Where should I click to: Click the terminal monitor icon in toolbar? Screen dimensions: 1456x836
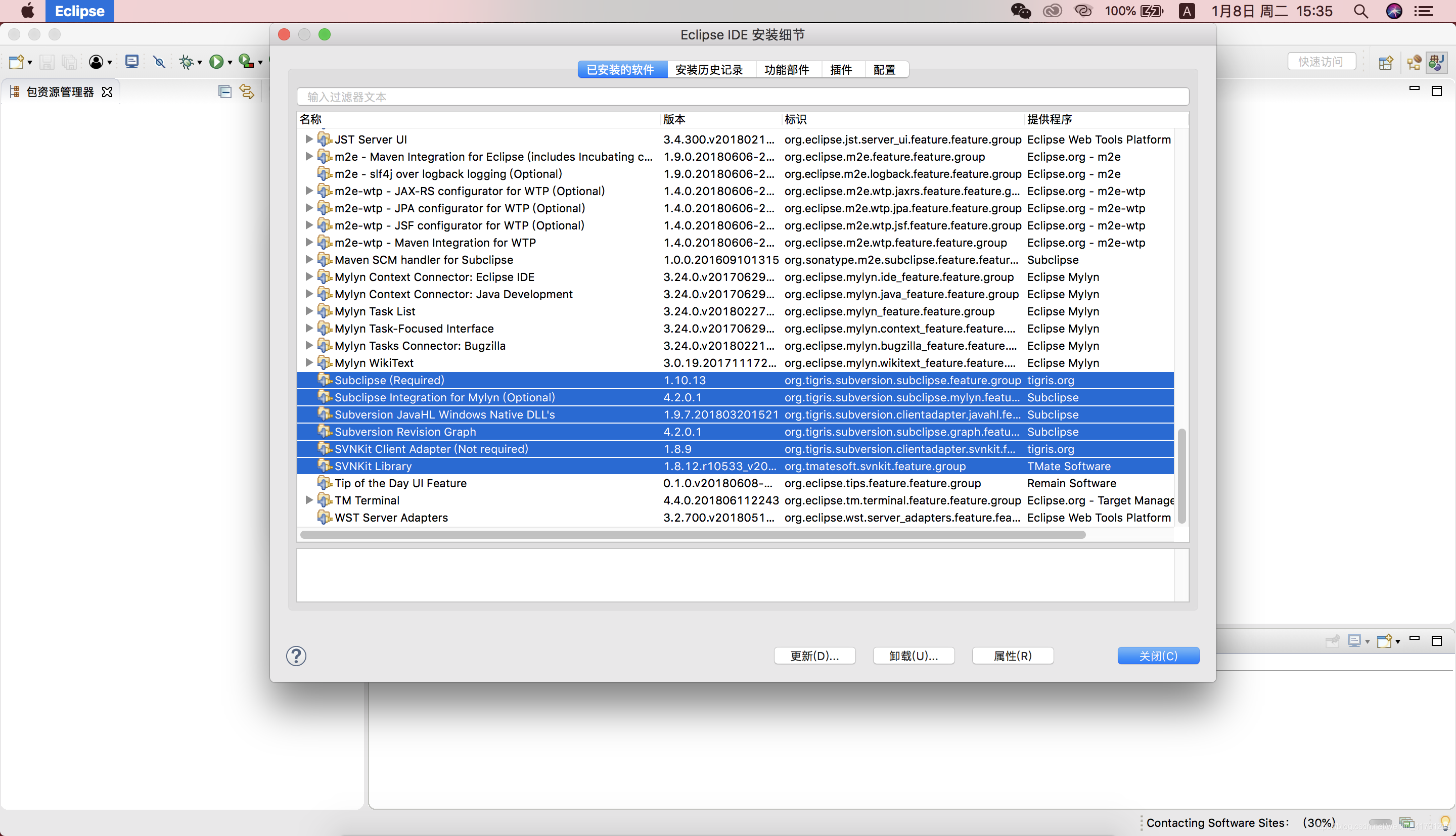[x=132, y=62]
